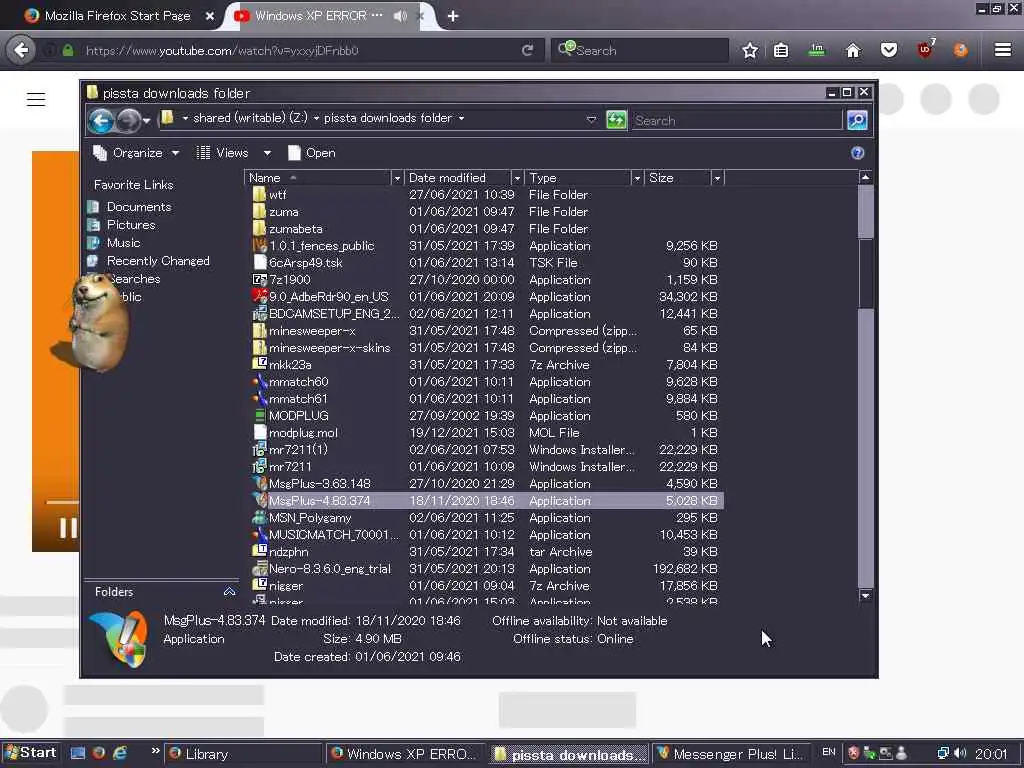This screenshot has height=768, width=1024.
Task: Click the Firefox downloads icon
Action: tap(816, 50)
